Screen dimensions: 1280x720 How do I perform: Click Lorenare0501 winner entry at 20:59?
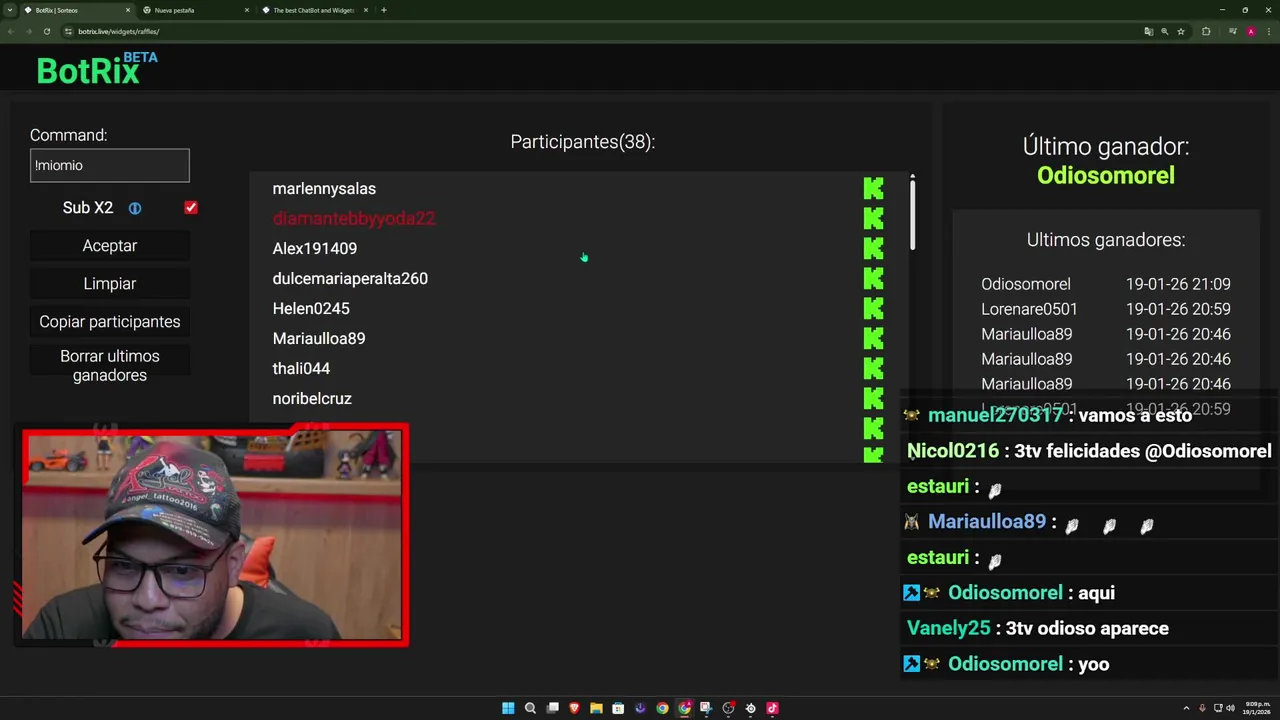(1106, 309)
